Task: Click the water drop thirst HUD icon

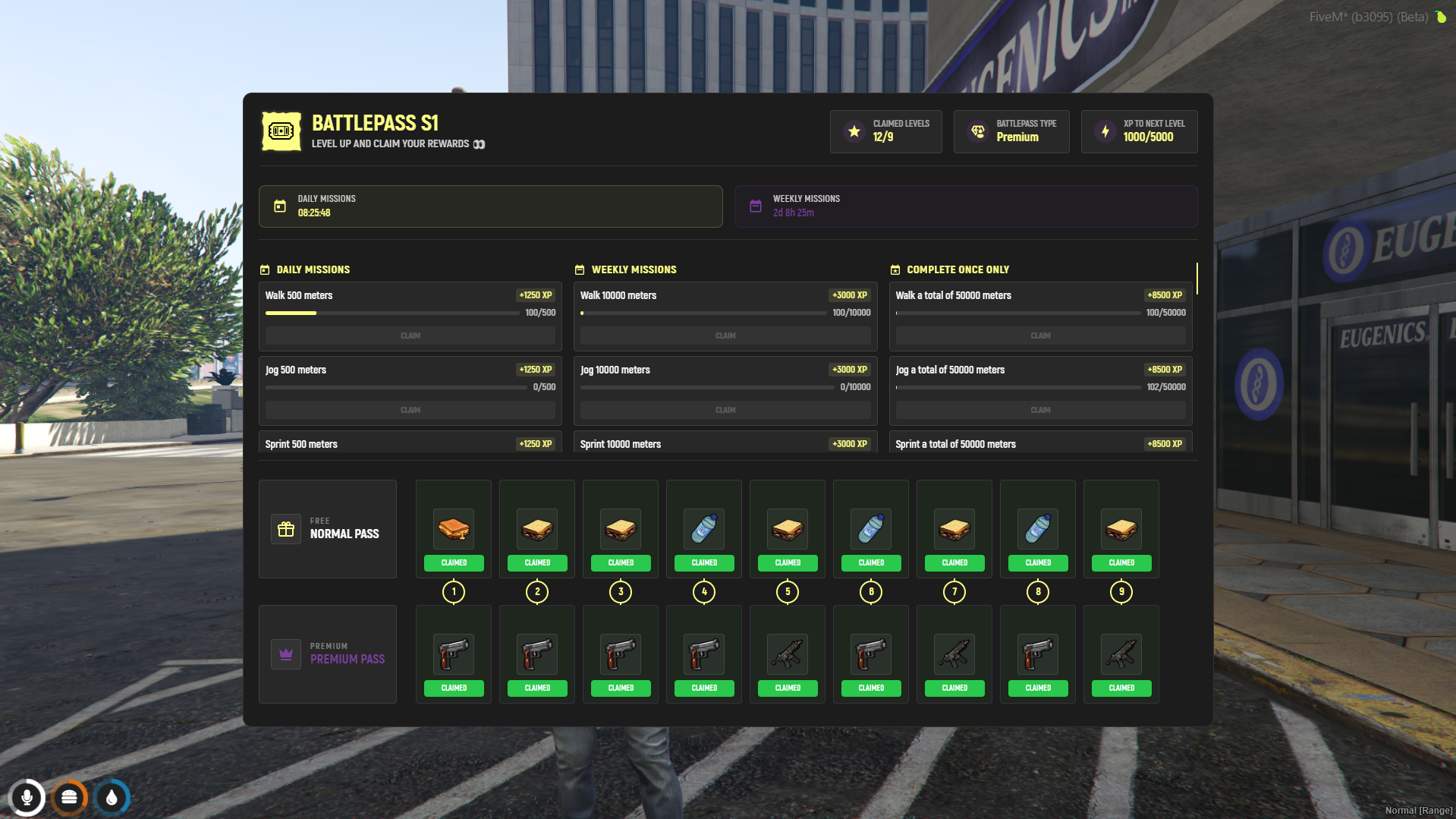Action: point(112,797)
